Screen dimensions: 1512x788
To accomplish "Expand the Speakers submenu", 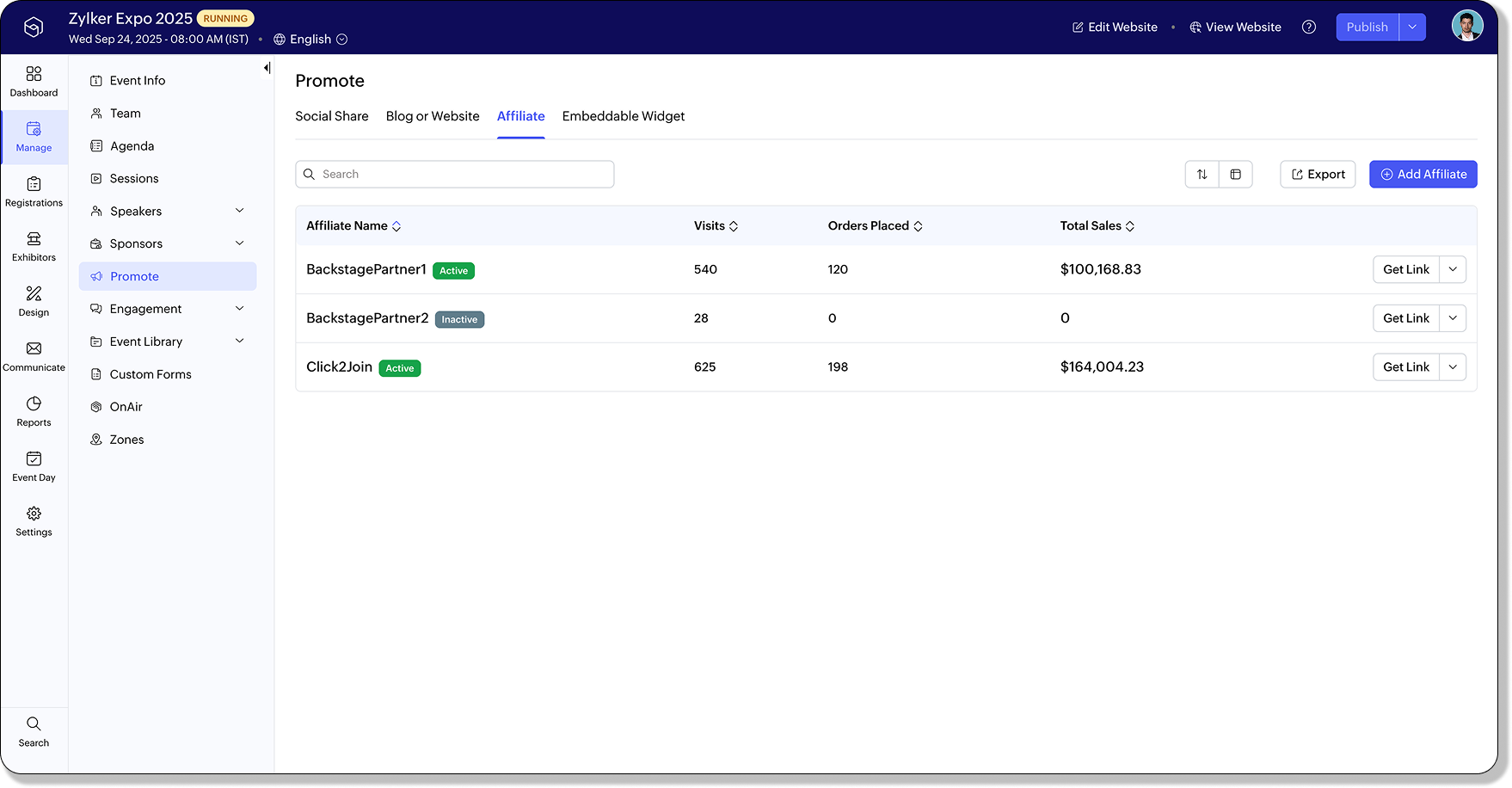I will coord(239,211).
